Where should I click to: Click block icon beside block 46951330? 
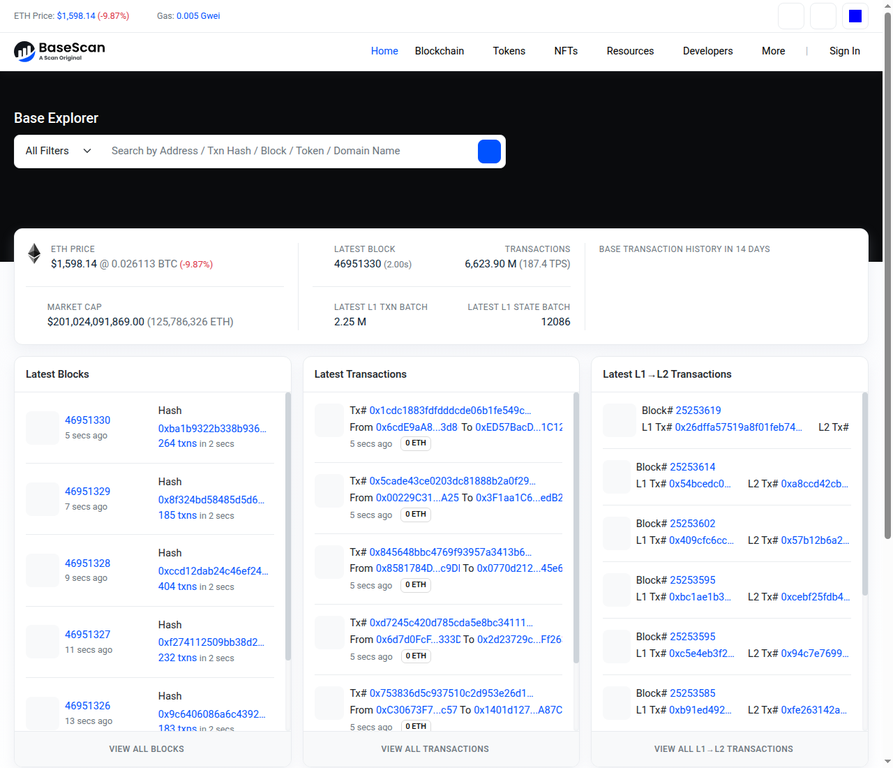[42, 428]
